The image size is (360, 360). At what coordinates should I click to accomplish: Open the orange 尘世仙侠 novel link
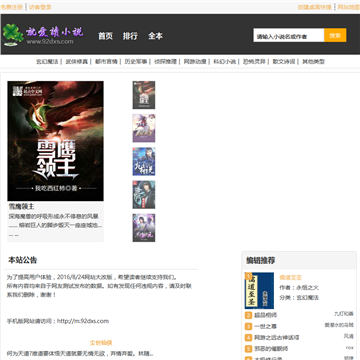pos(101,343)
